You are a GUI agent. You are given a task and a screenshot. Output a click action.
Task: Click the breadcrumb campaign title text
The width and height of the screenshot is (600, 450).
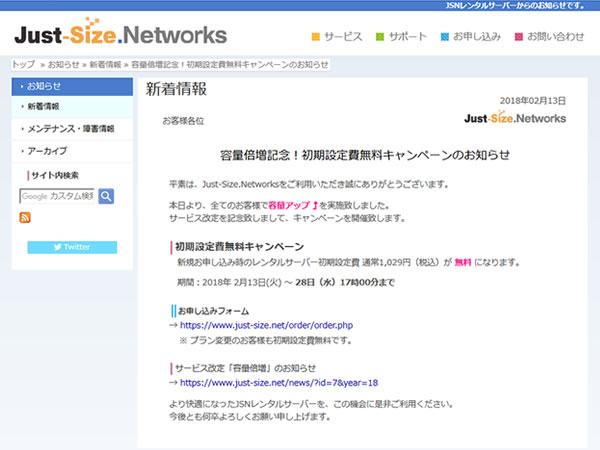[230, 64]
